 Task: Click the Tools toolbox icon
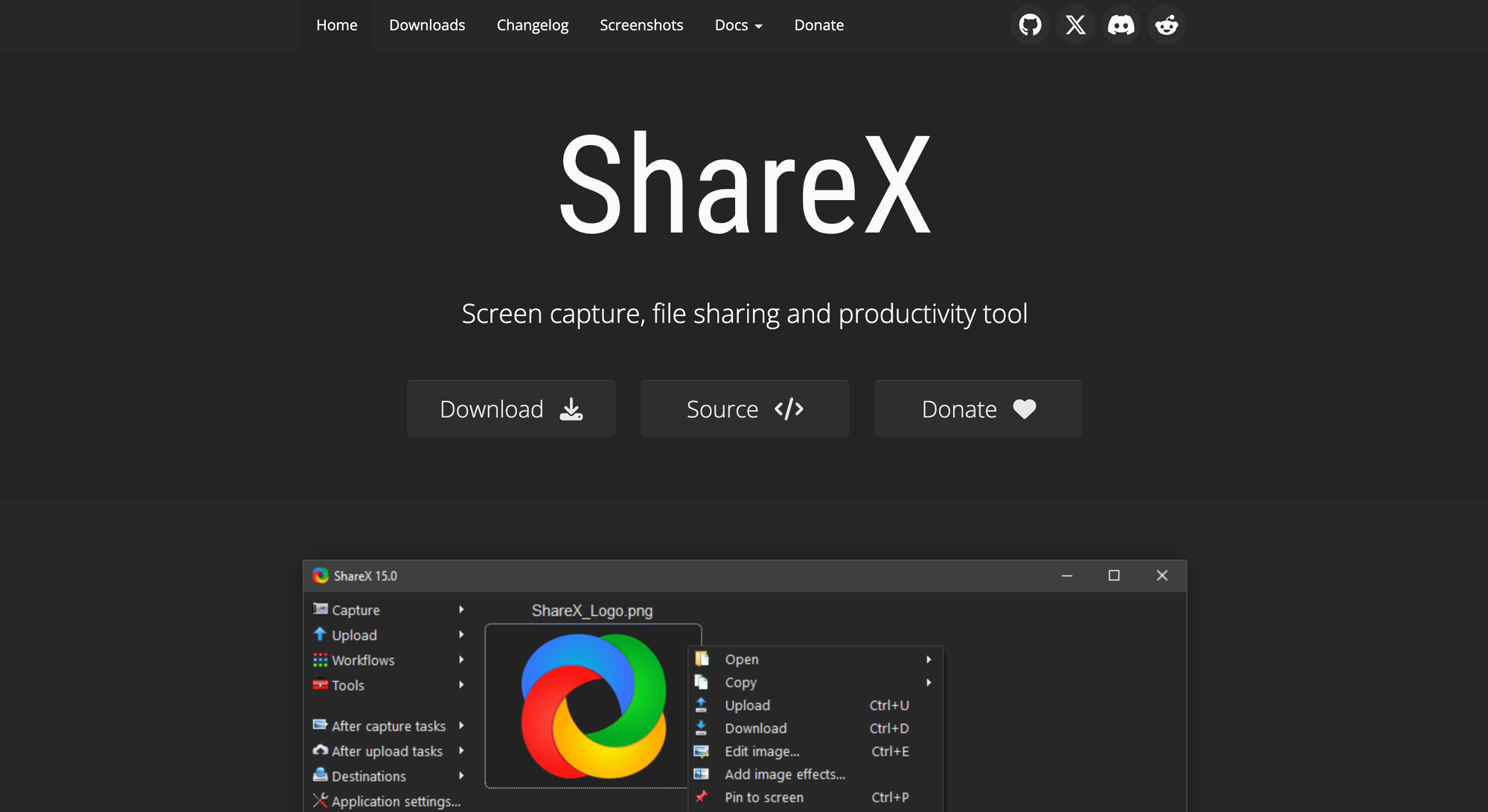[320, 685]
